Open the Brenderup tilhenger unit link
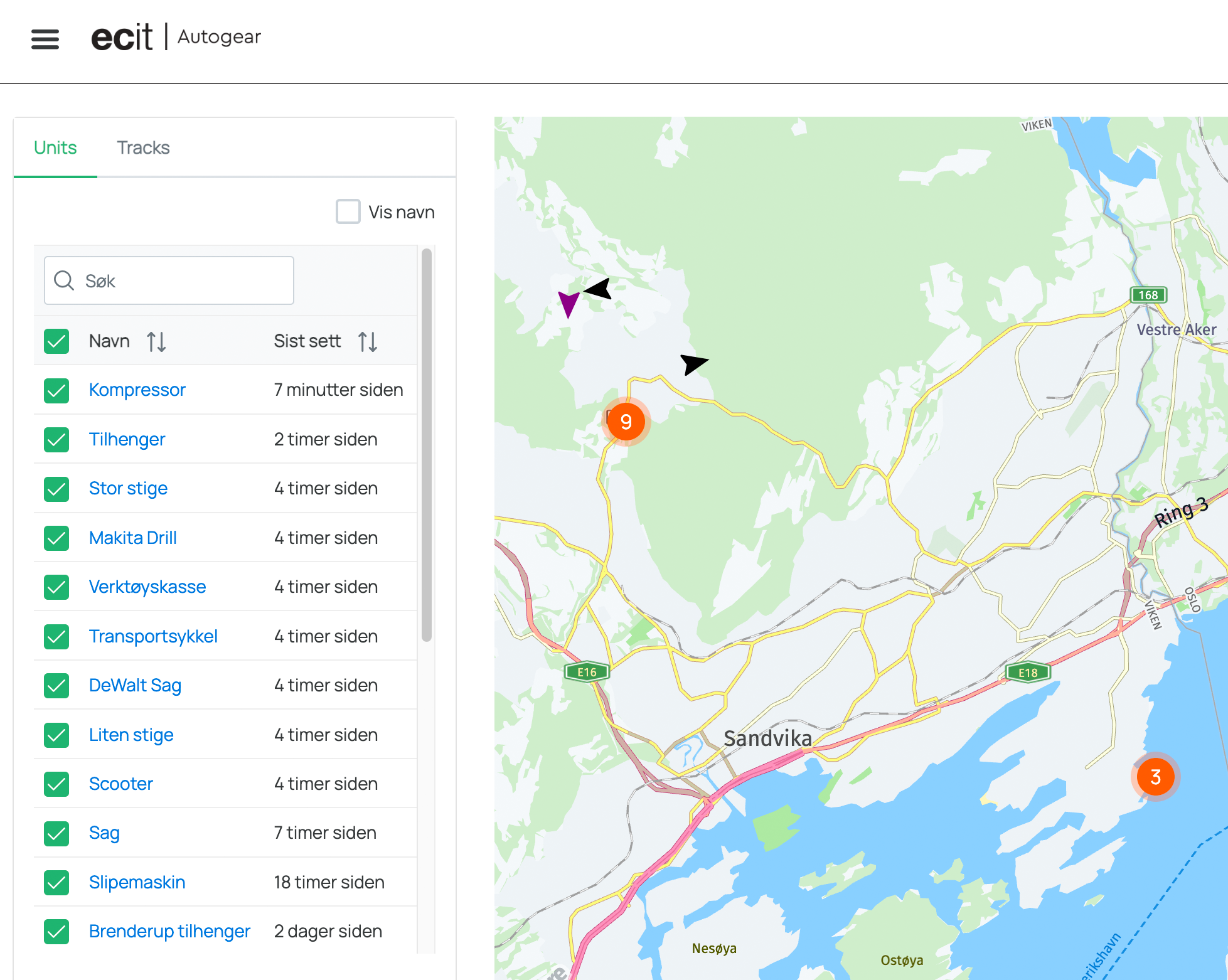Image resolution: width=1228 pixels, height=980 pixels. [169, 931]
